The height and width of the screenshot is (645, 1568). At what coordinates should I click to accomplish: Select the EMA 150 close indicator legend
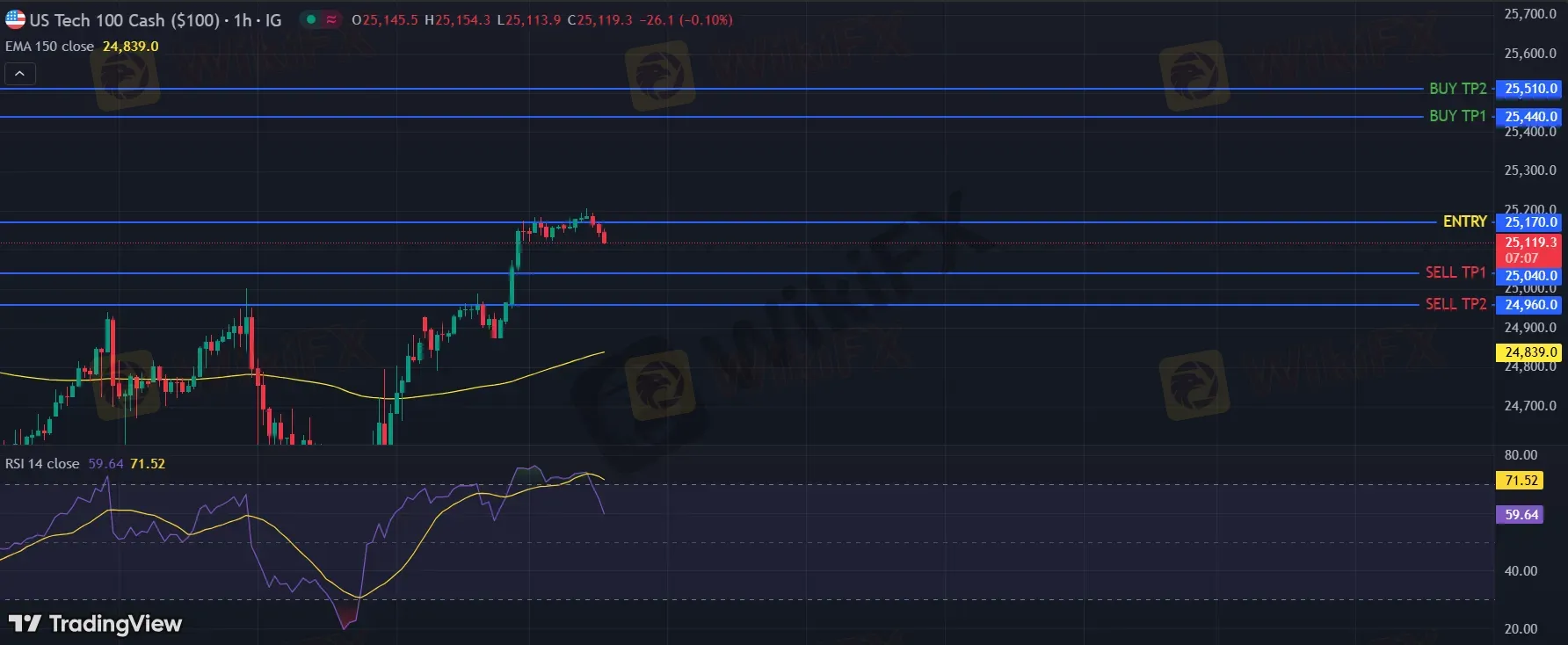pyautogui.click(x=50, y=47)
